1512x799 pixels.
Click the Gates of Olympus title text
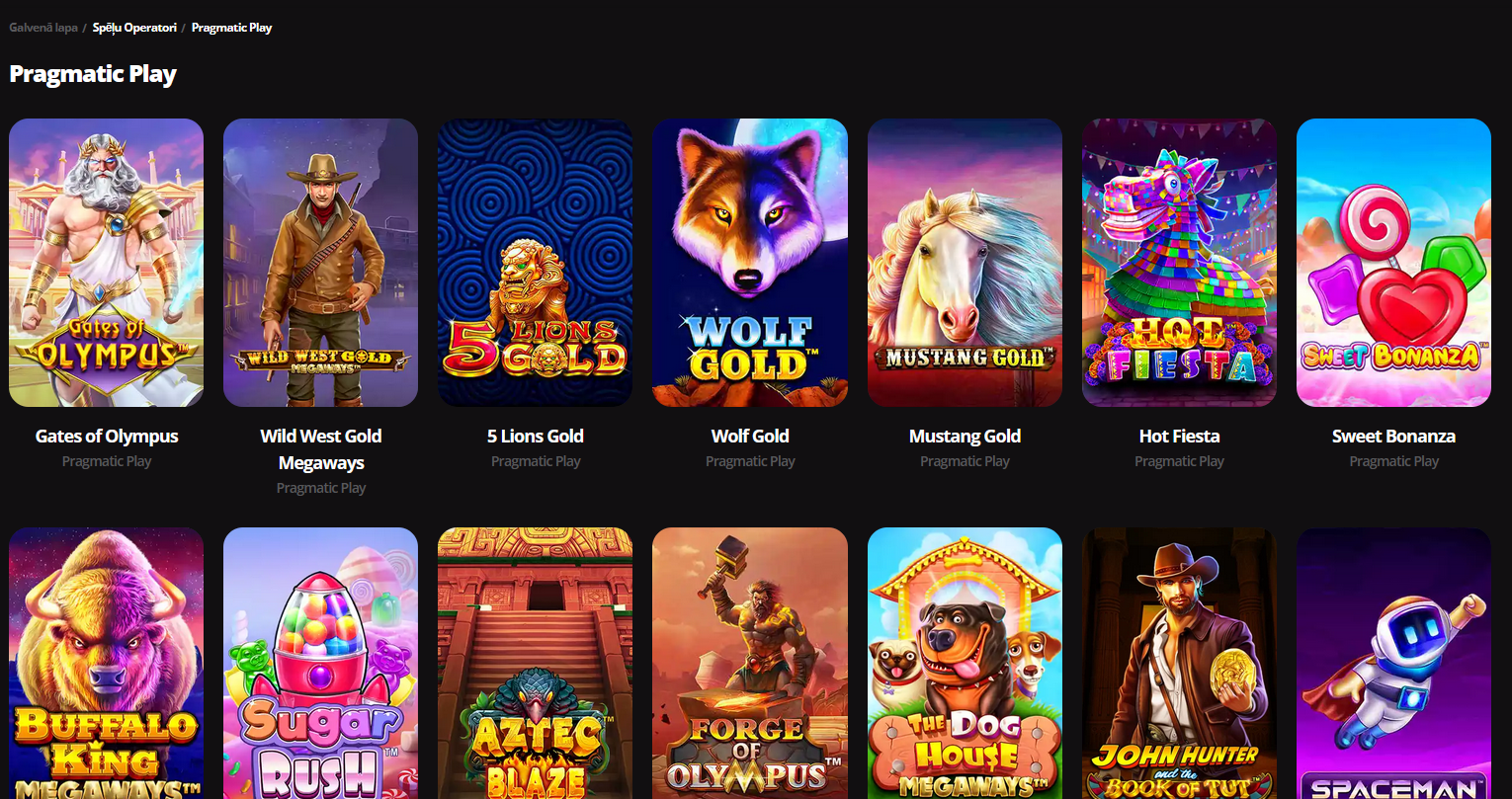coord(107,436)
